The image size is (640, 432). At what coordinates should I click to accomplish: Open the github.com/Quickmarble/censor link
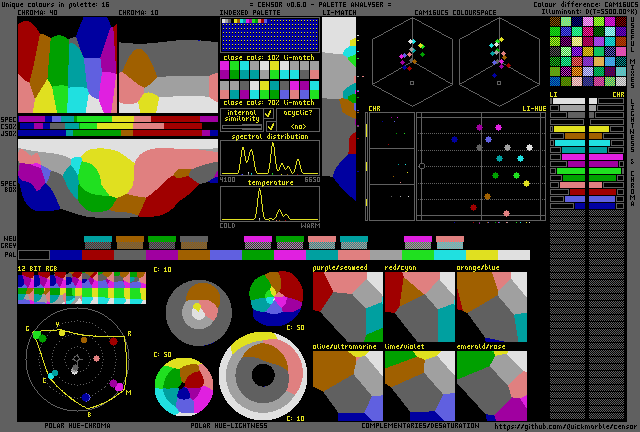[x=565, y=427]
